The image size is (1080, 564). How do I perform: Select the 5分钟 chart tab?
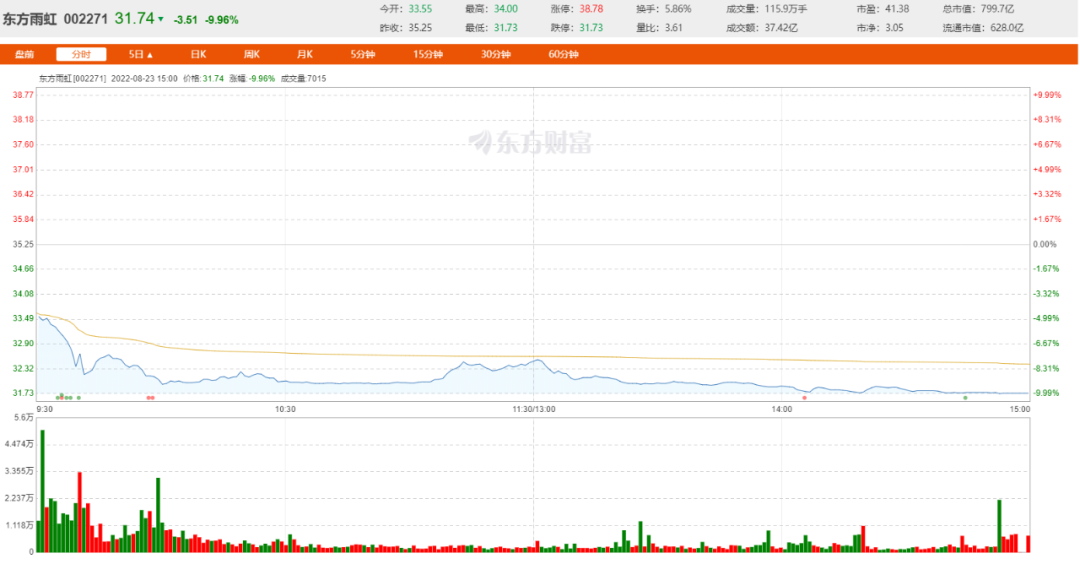[x=362, y=54]
